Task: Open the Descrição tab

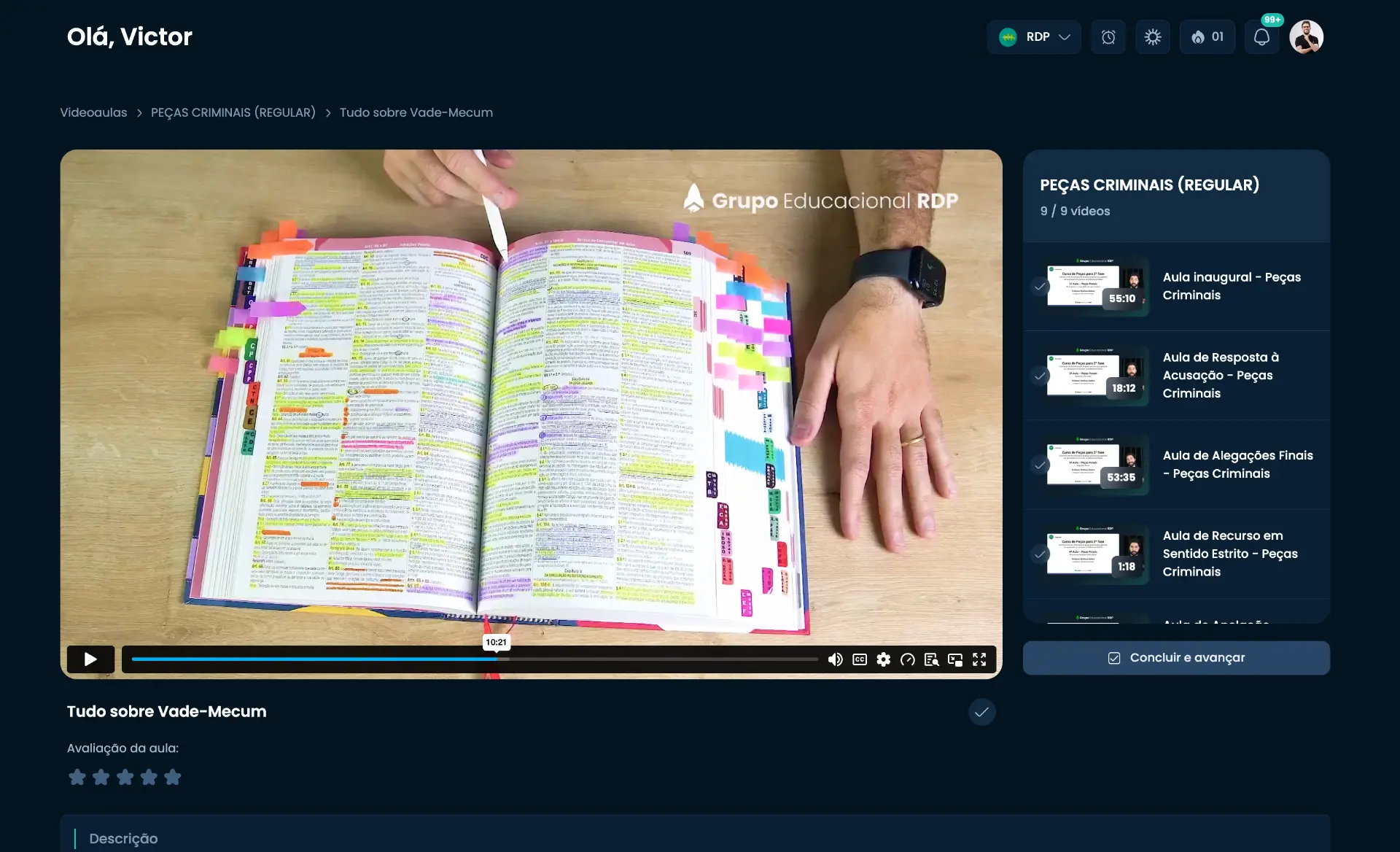Action: tap(123, 839)
